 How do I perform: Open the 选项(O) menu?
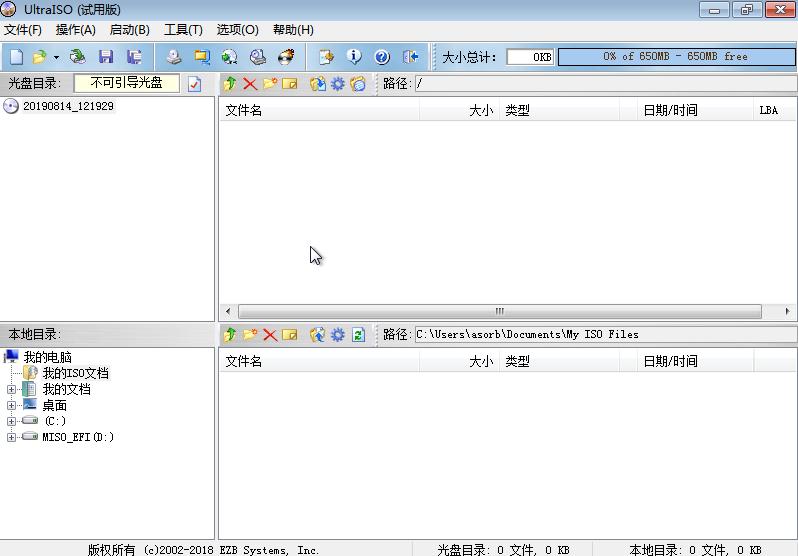coord(238,30)
